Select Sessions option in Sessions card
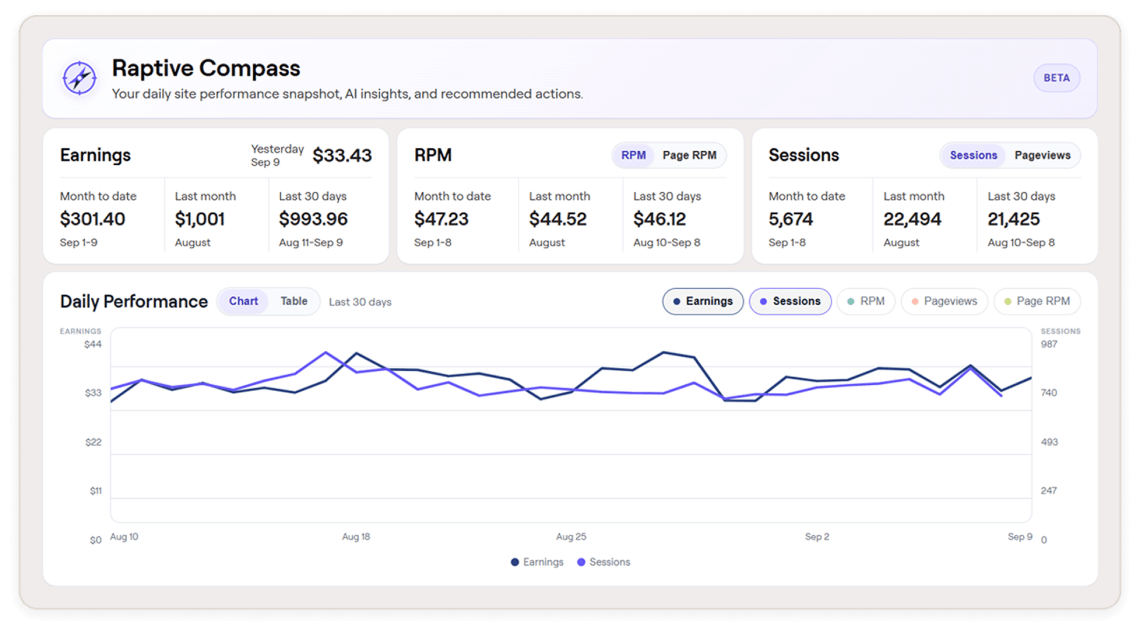 click(973, 155)
